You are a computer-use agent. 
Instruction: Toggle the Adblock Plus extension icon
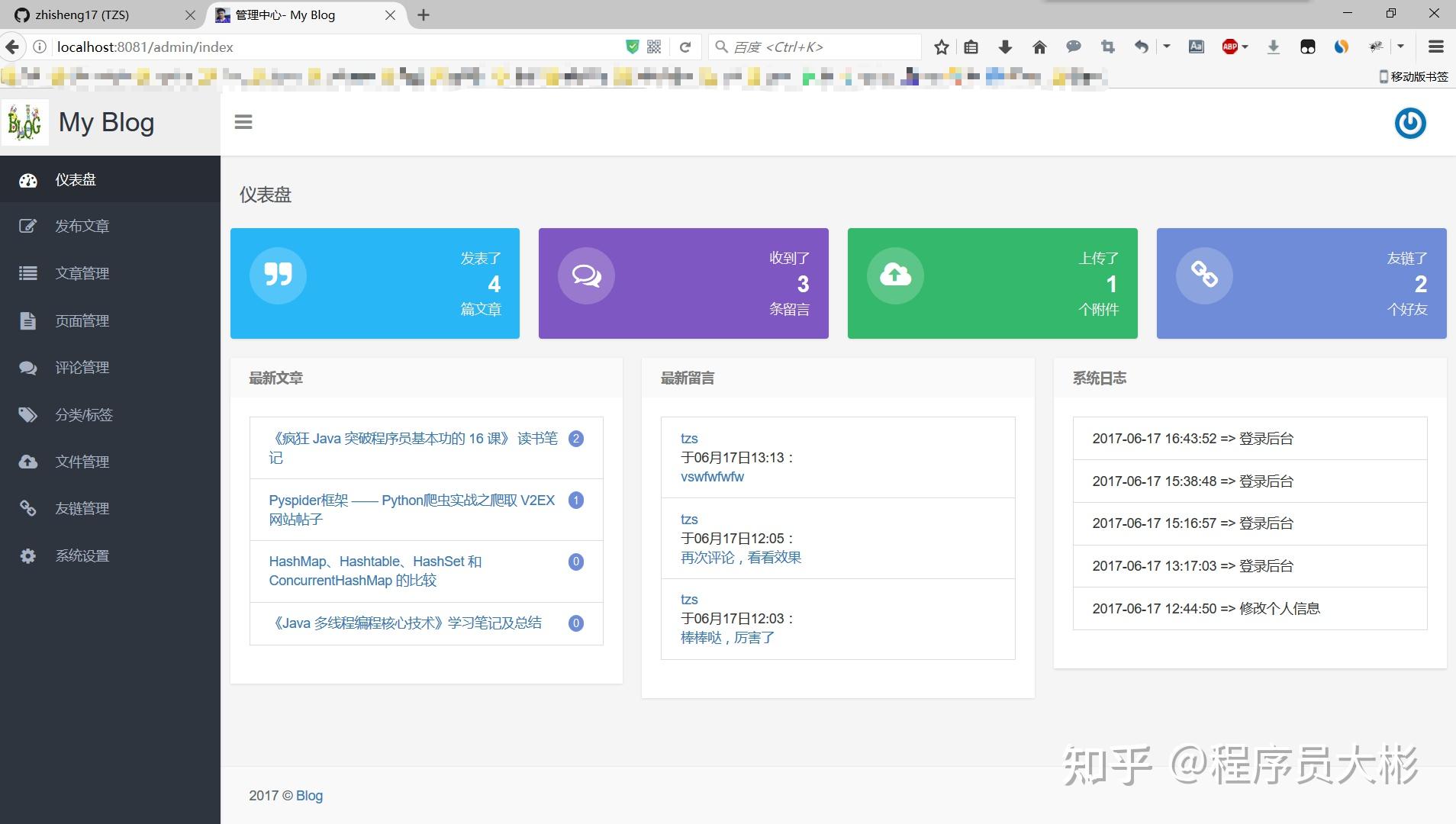click(1229, 47)
